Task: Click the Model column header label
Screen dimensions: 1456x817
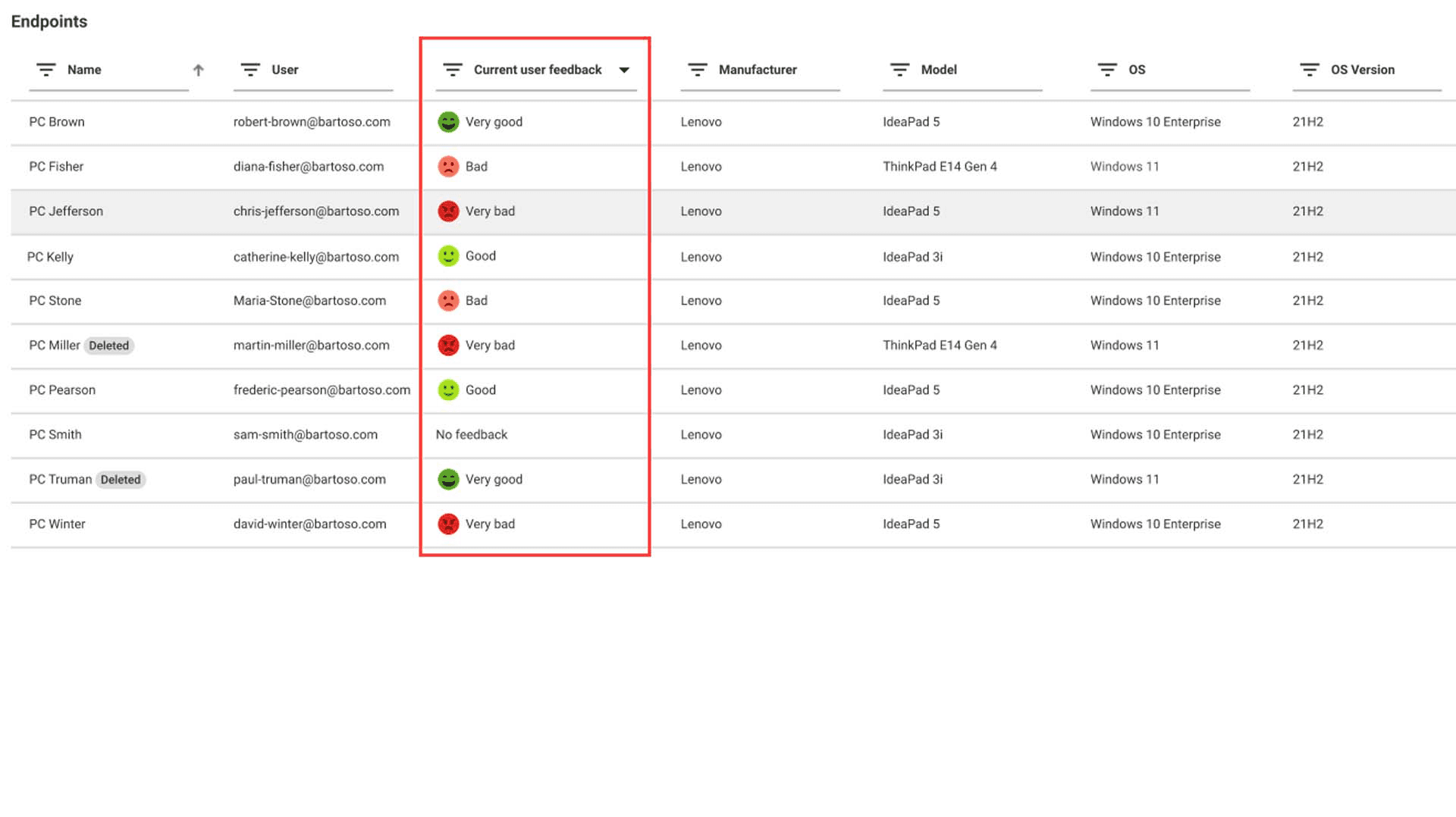Action: tap(939, 70)
